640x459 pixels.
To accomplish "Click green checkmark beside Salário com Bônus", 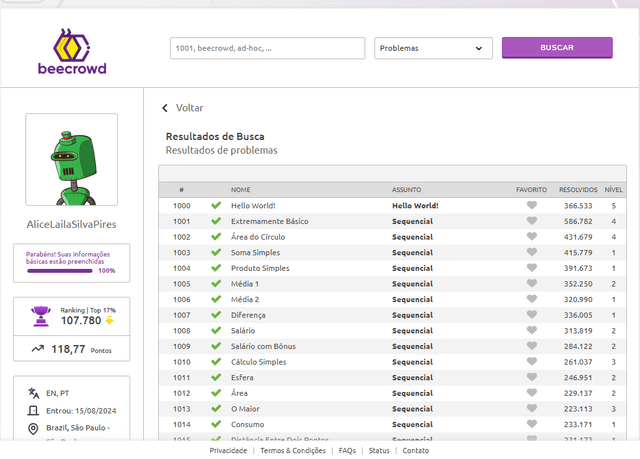I will tap(216, 346).
